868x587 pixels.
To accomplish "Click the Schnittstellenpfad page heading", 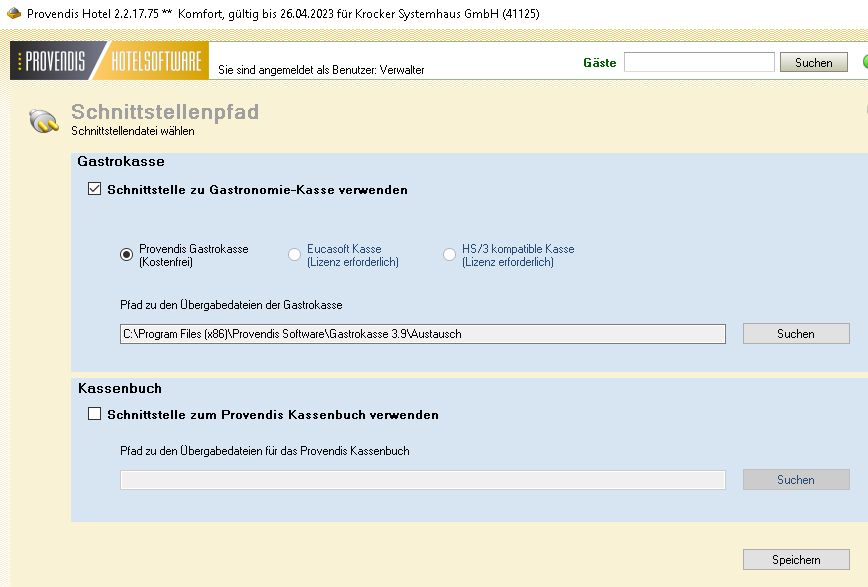I will [165, 112].
